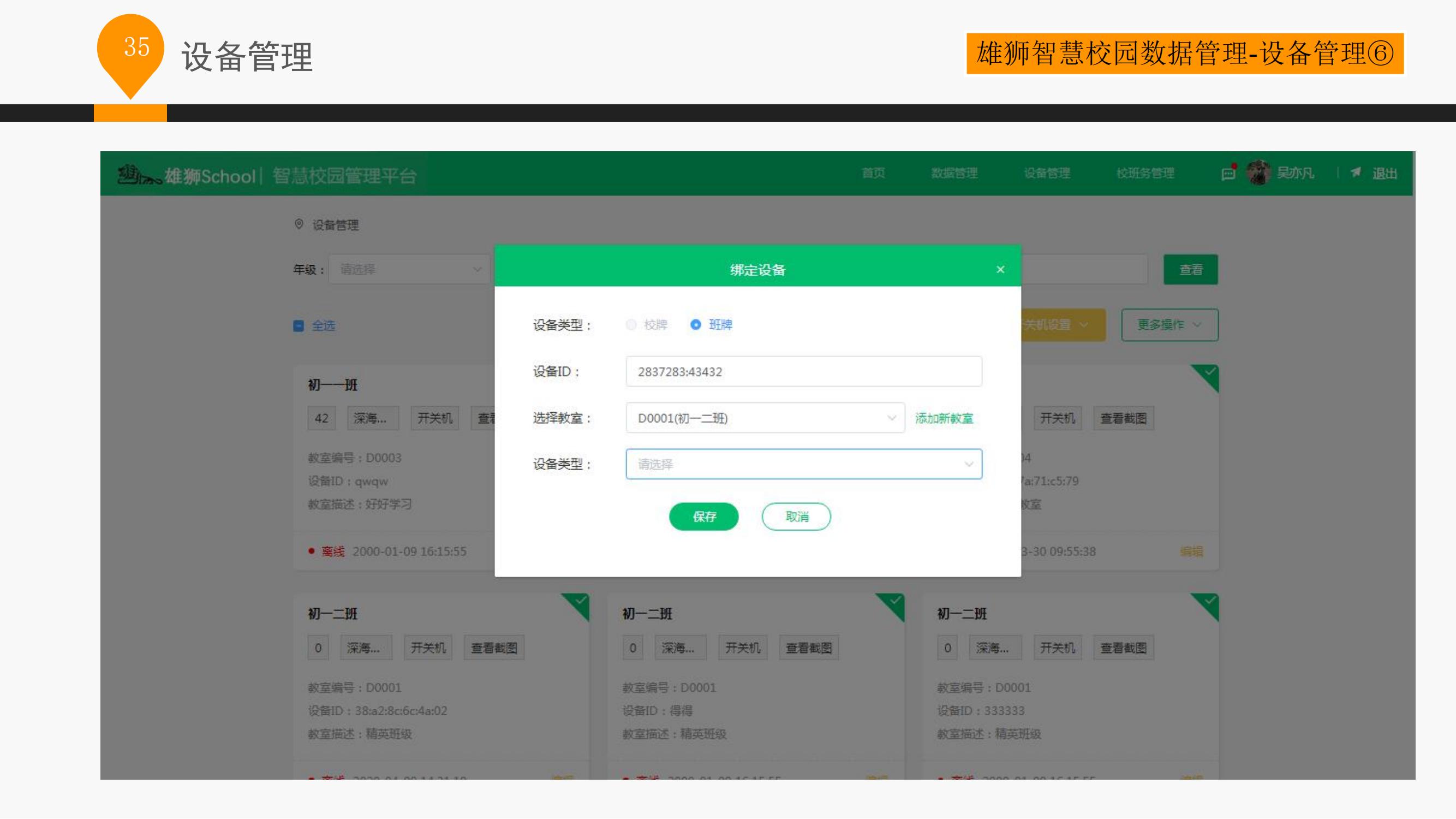The image size is (1456, 819).
Task: Click 离线 status on 初一一班 card
Action: coord(332,551)
